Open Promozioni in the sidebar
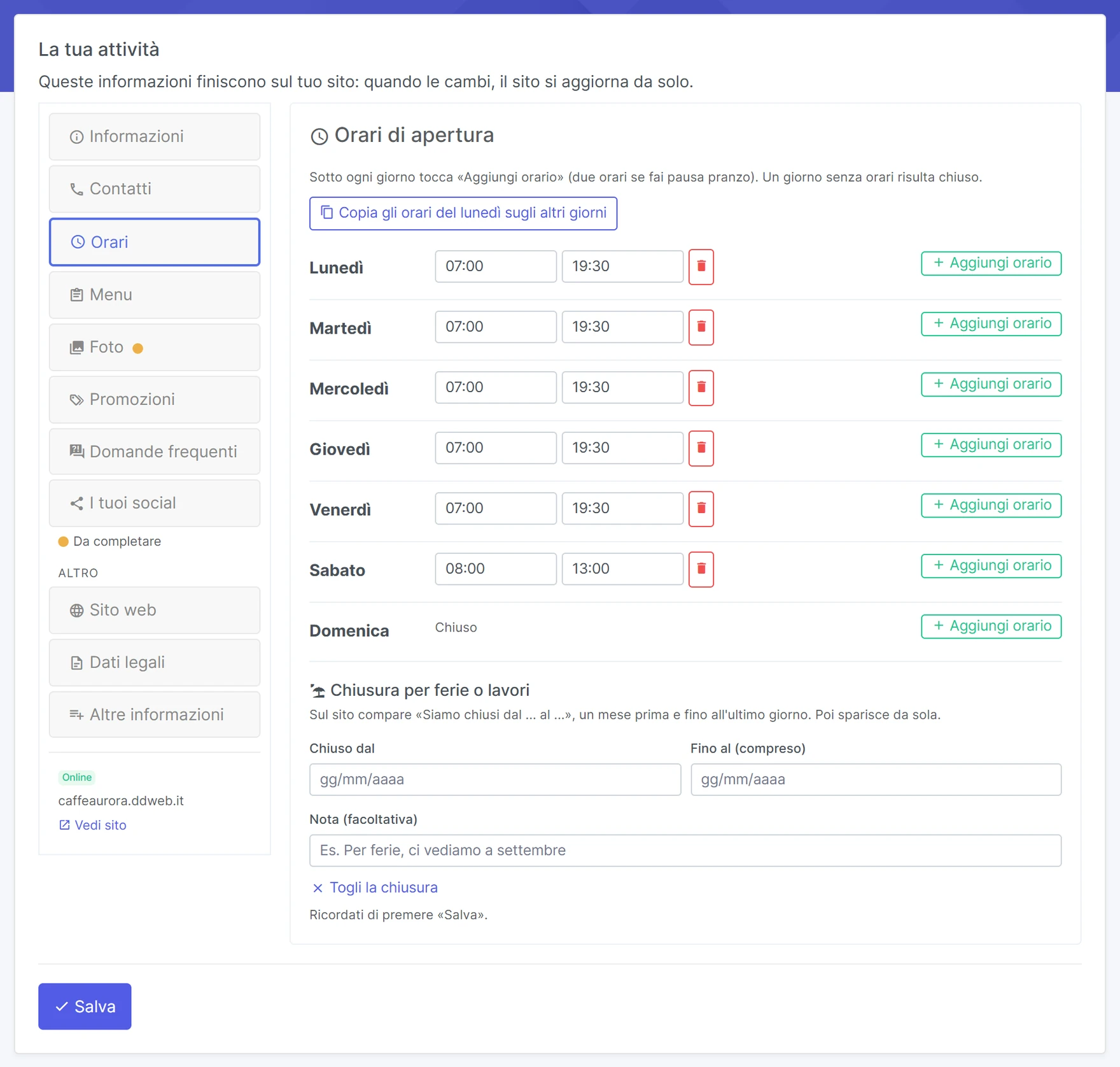 155,400
